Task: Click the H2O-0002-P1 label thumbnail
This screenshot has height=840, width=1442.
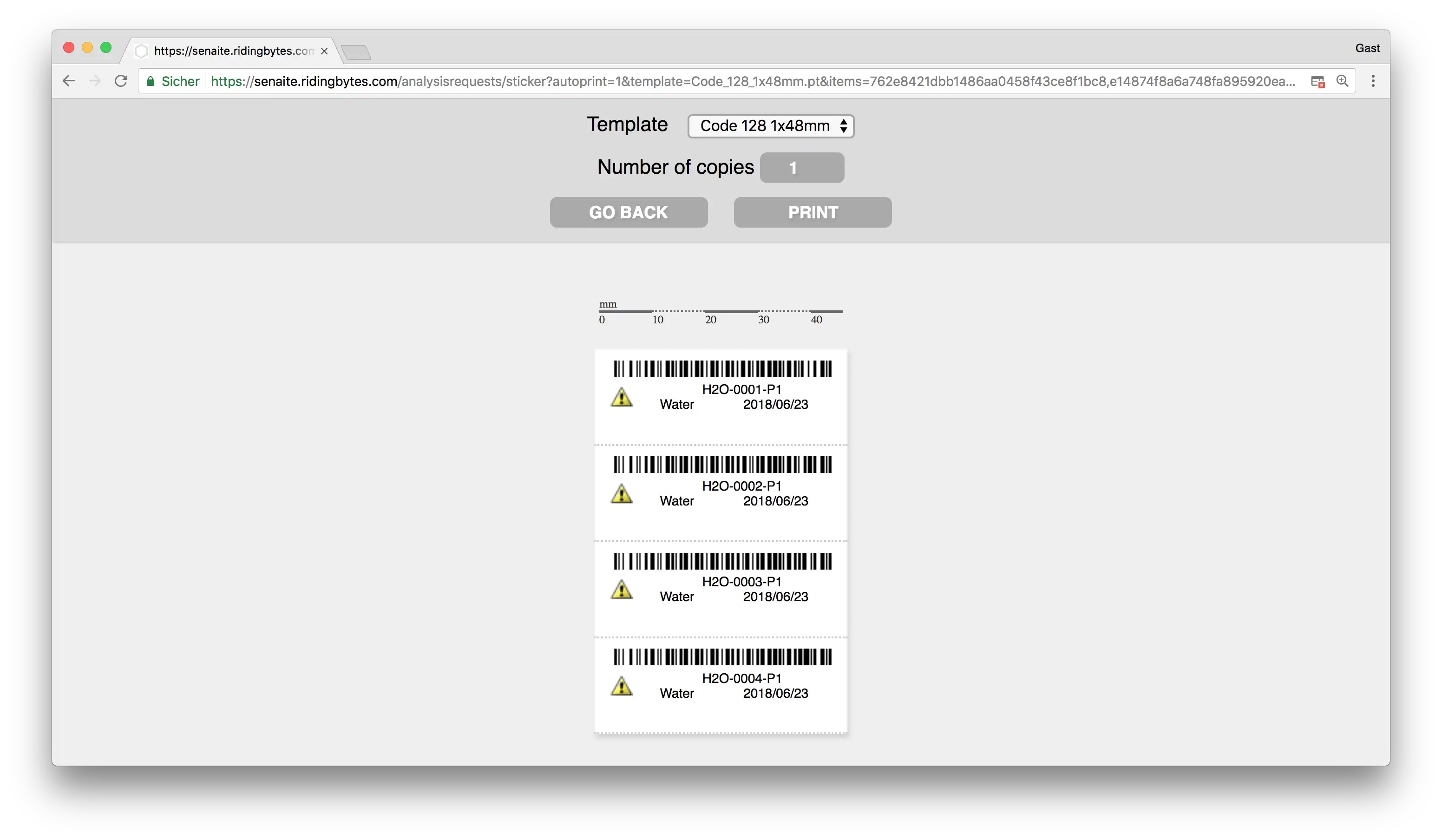Action: (720, 490)
